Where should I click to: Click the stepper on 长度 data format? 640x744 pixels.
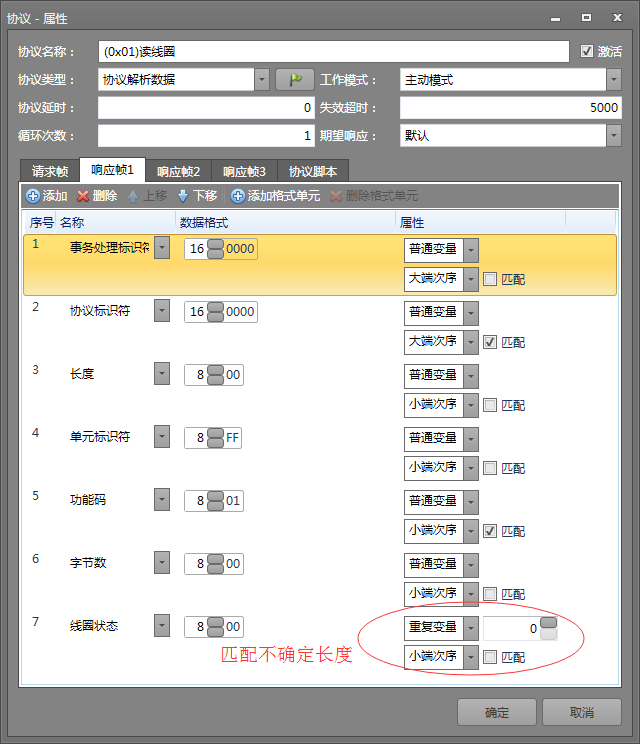[215, 375]
